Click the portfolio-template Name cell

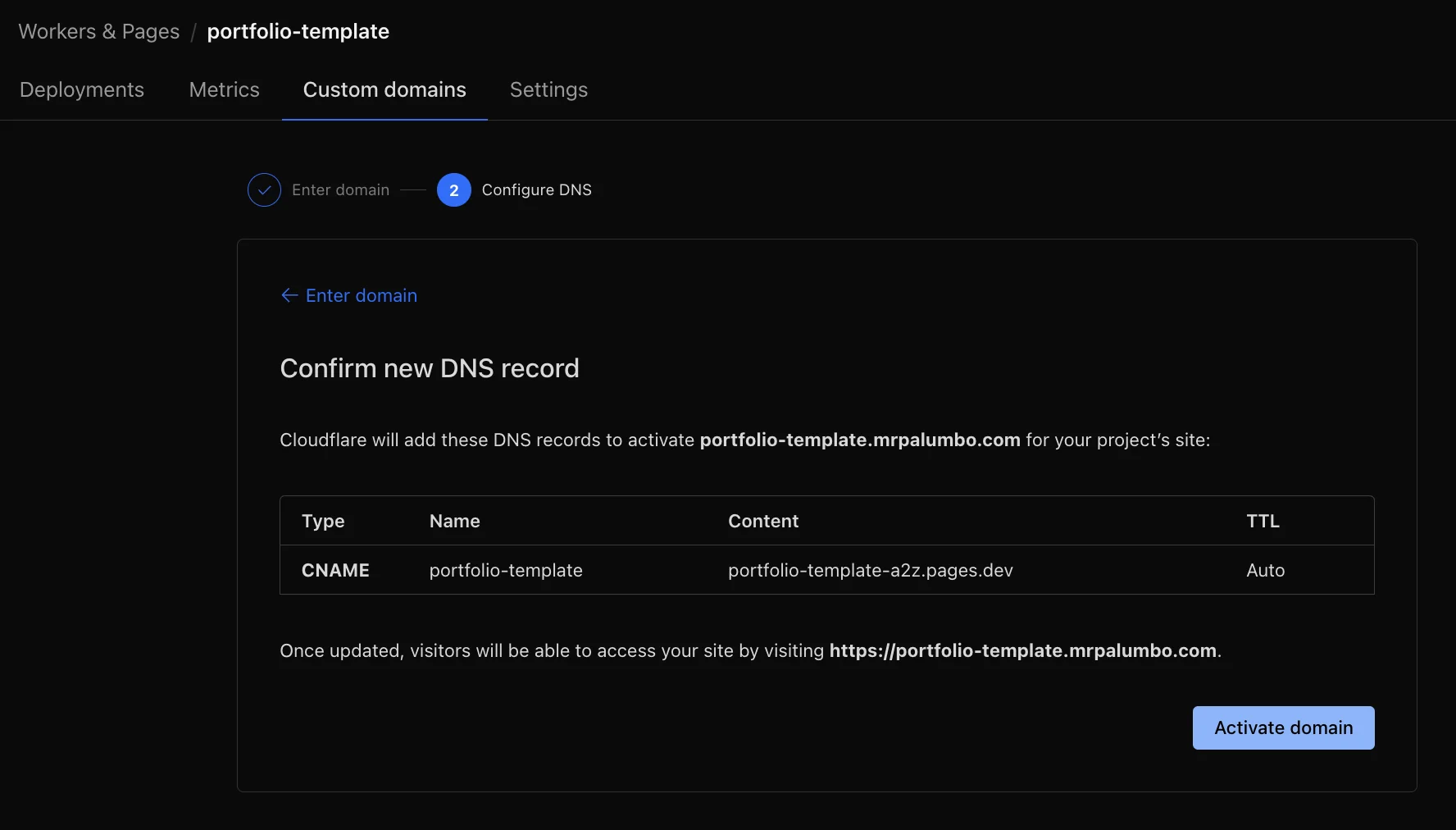[x=505, y=570]
